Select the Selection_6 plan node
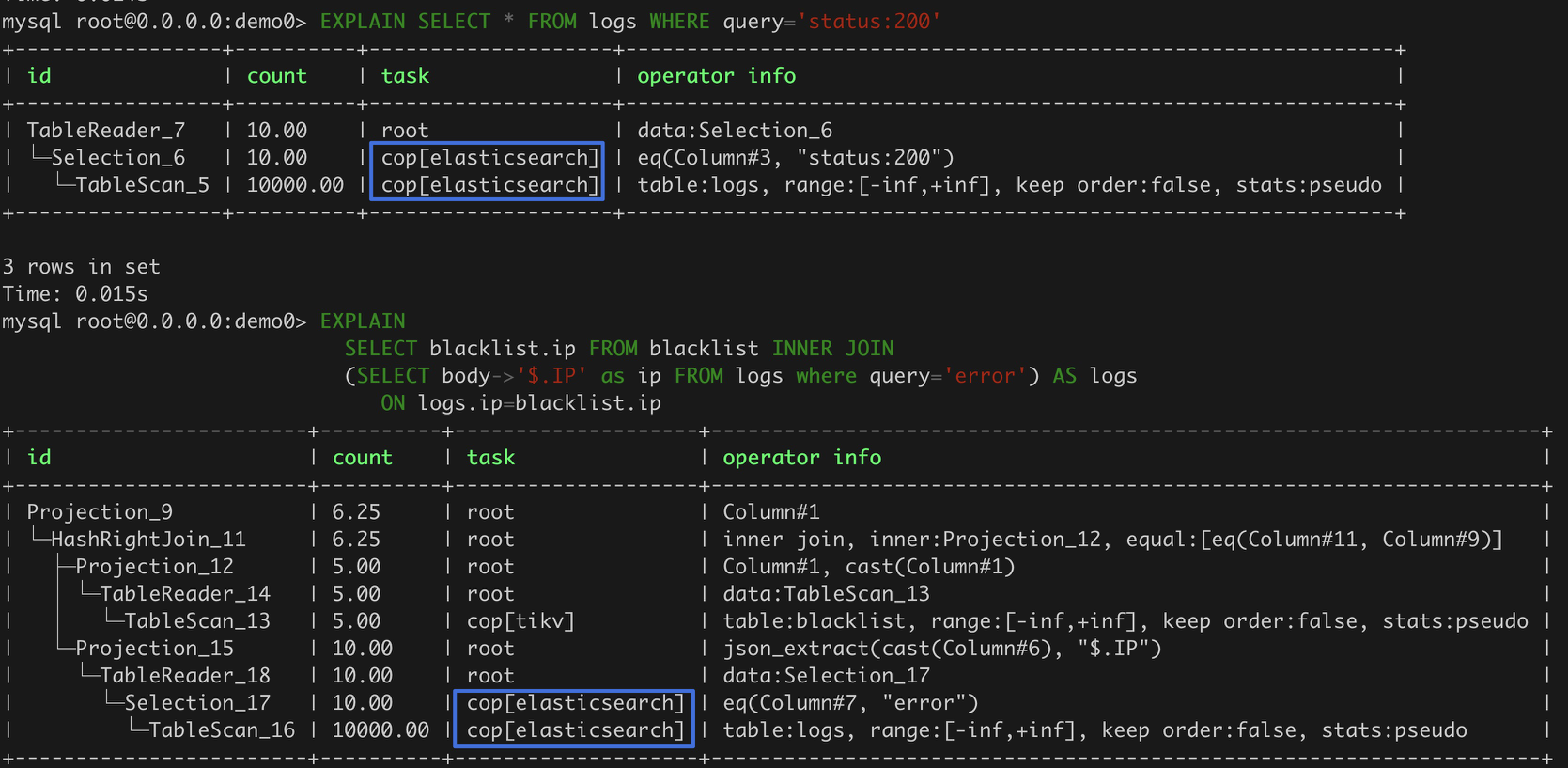Image resolution: width=1568 pixels, height=768 pixels. (117, 158)
